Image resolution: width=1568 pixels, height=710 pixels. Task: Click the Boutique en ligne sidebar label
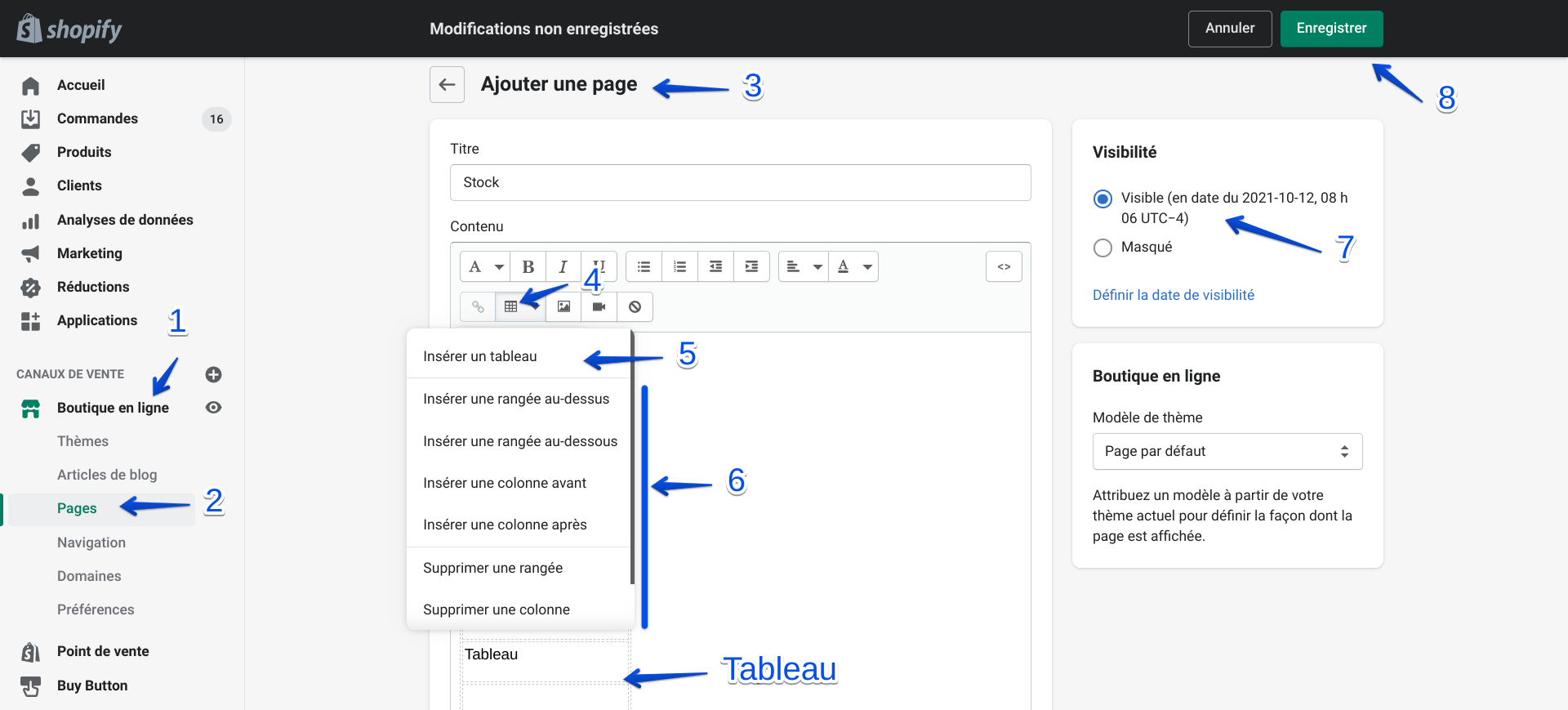point(113,408)
